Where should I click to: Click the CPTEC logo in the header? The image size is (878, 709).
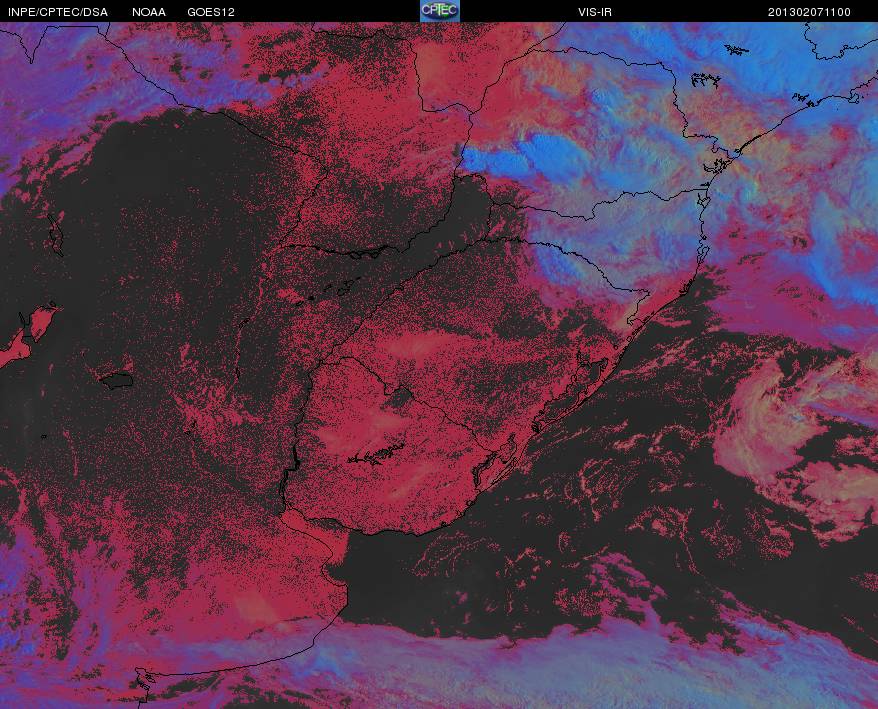point(440,11)
